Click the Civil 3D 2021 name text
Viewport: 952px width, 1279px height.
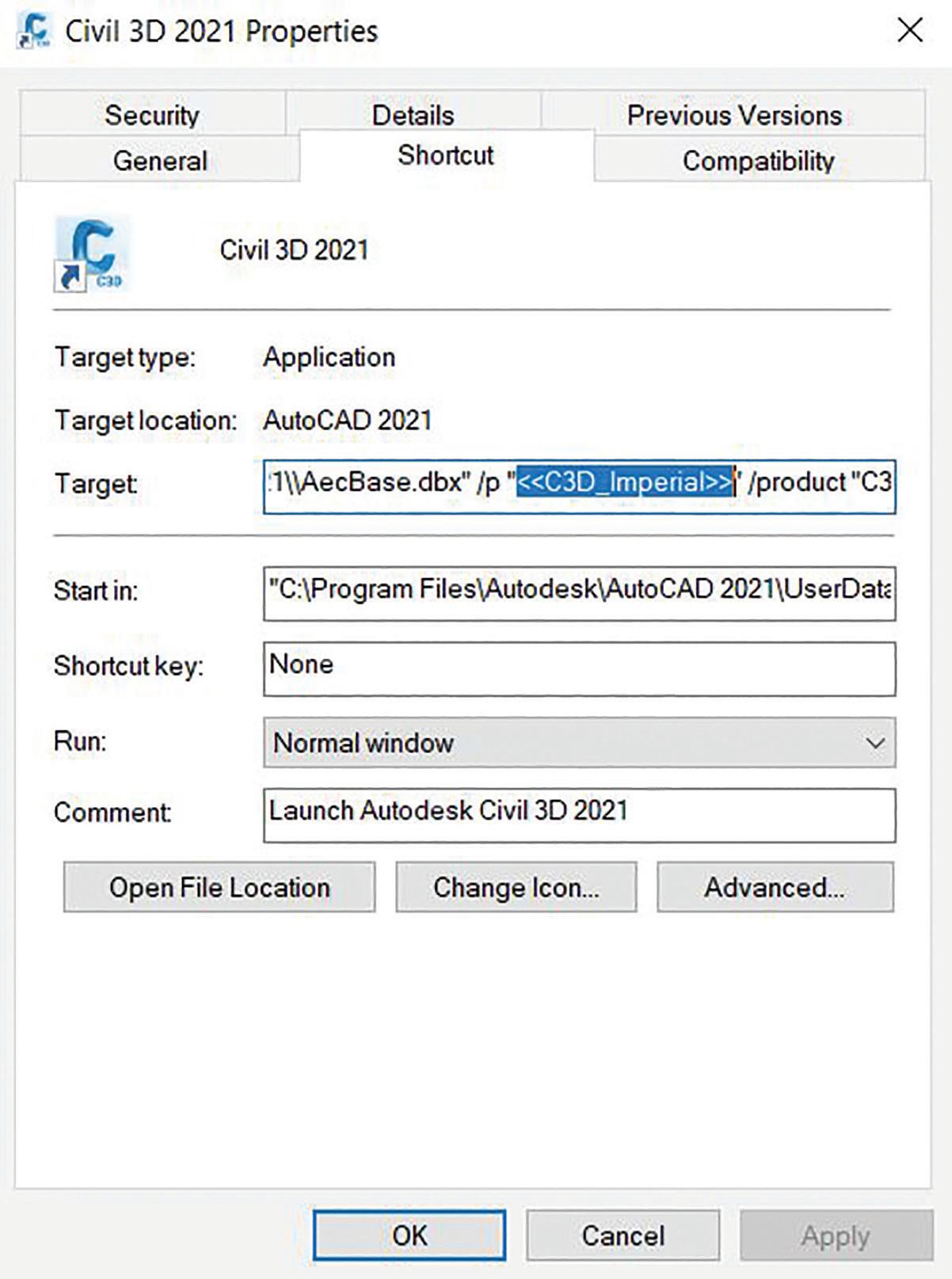294,250
